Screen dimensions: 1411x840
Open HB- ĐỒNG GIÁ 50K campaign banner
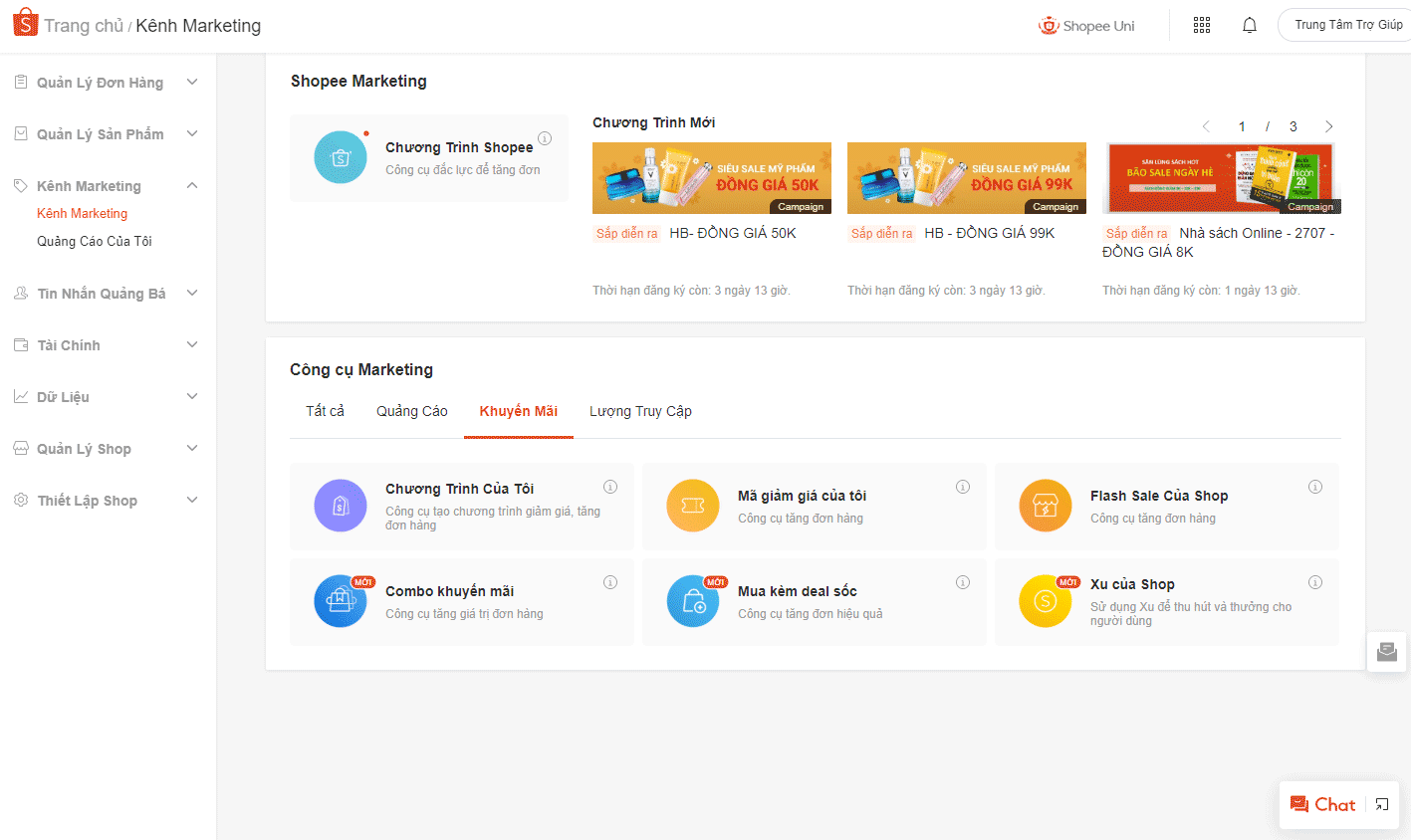[712, 178]
